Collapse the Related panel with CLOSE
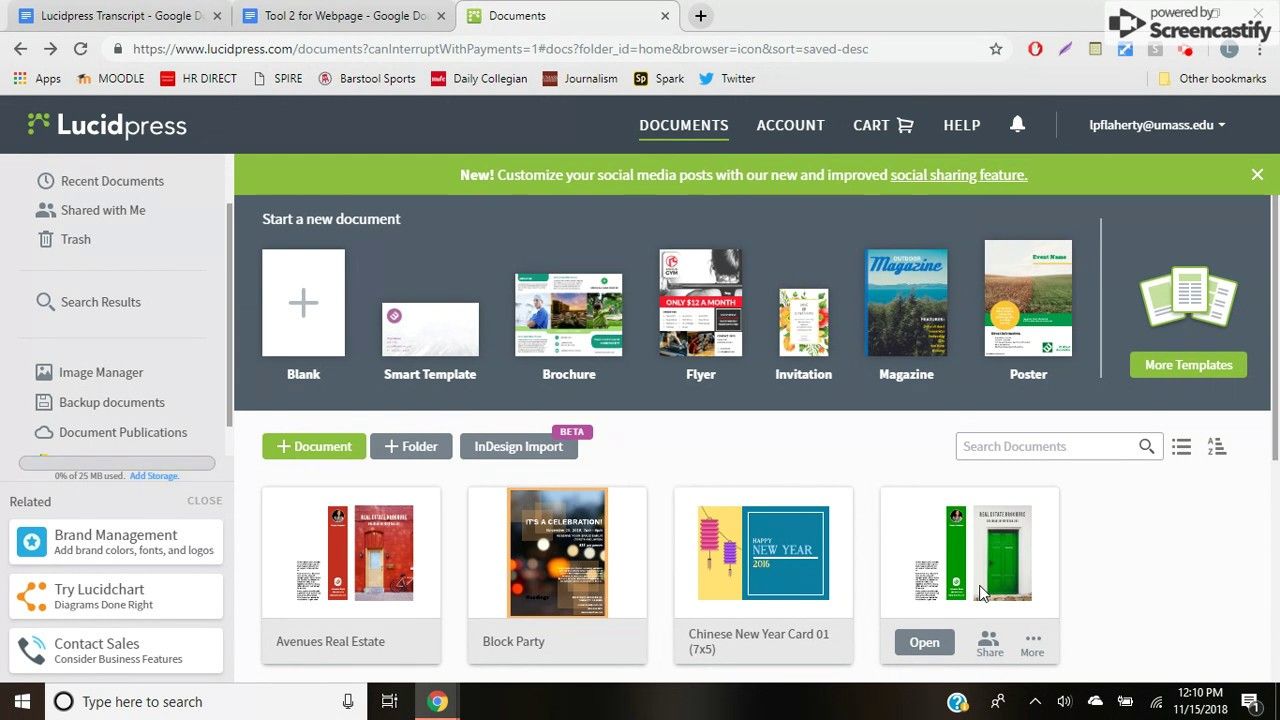Screen dimensions: 1280x720 coord(204,501)
